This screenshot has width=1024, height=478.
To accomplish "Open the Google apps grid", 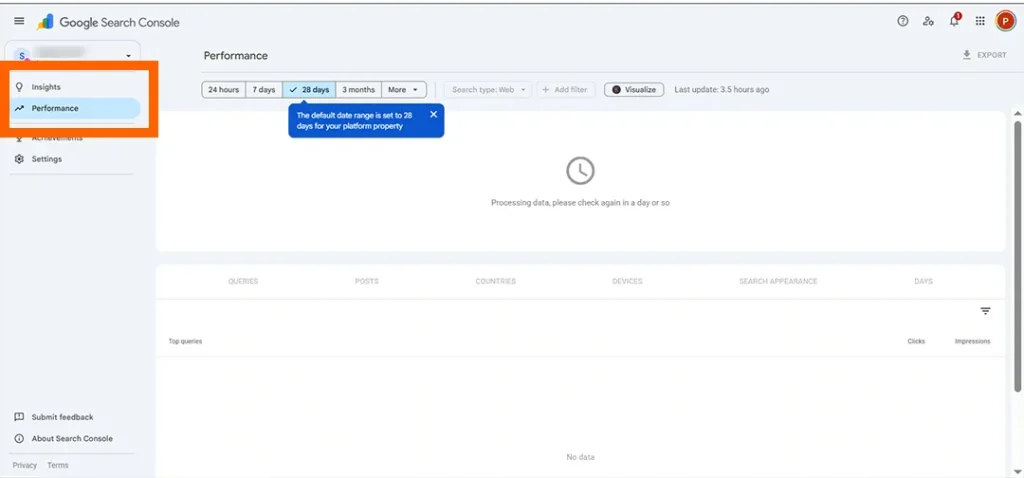I will pos(980,22).
